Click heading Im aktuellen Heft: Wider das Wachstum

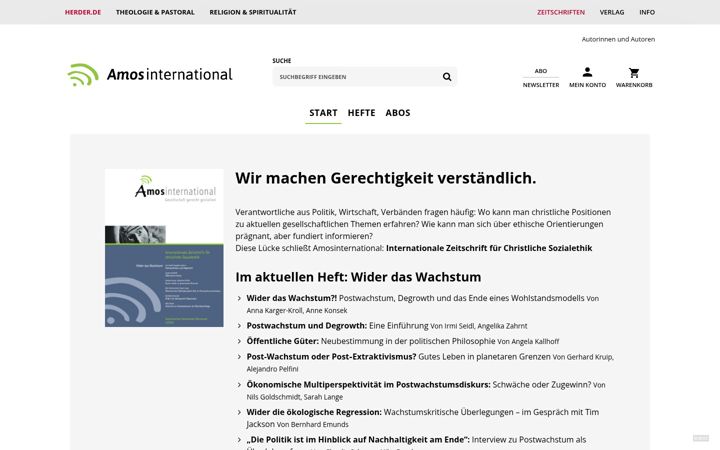coord(358,277)
